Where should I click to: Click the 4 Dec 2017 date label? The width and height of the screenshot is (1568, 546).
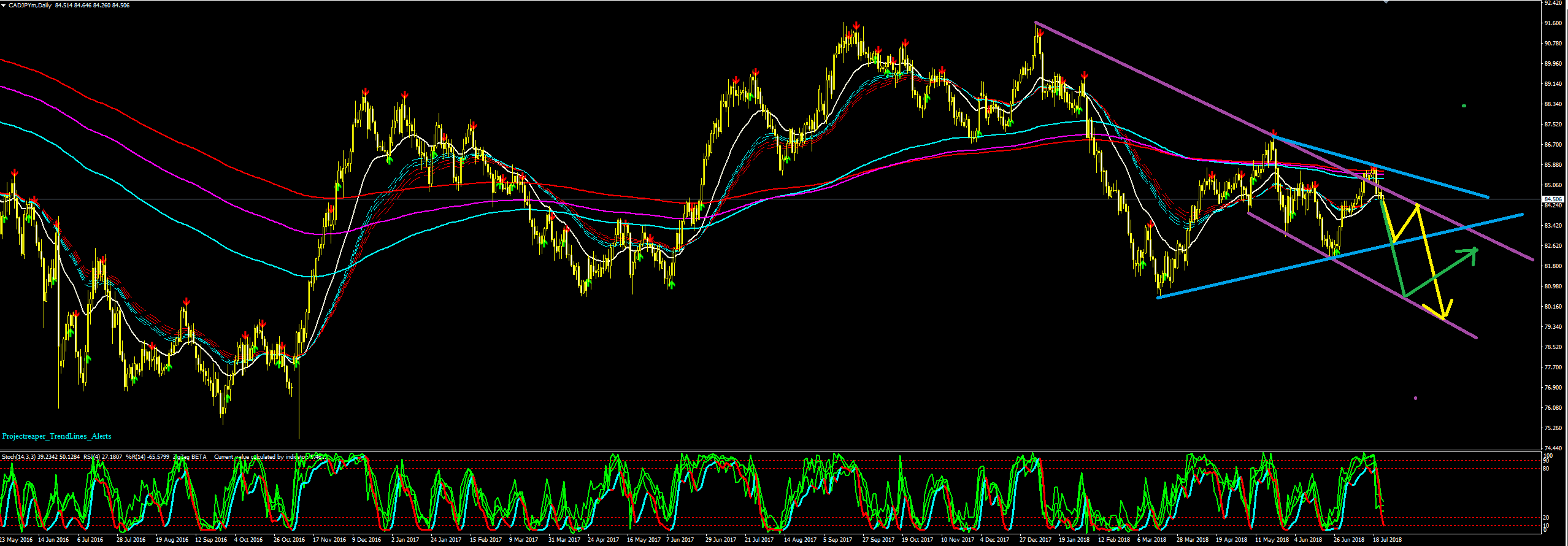pos(995,540)
